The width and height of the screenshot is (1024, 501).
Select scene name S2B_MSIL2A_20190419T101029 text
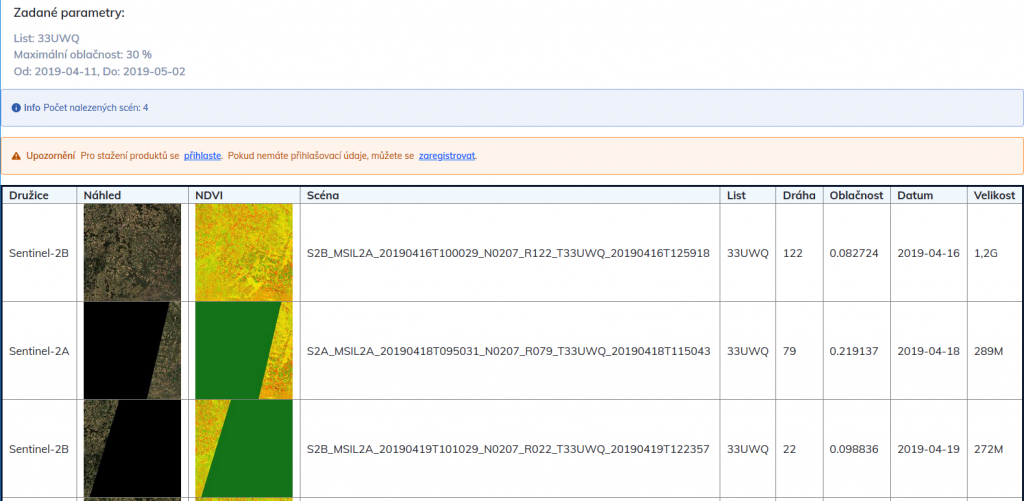click(508, 449)
